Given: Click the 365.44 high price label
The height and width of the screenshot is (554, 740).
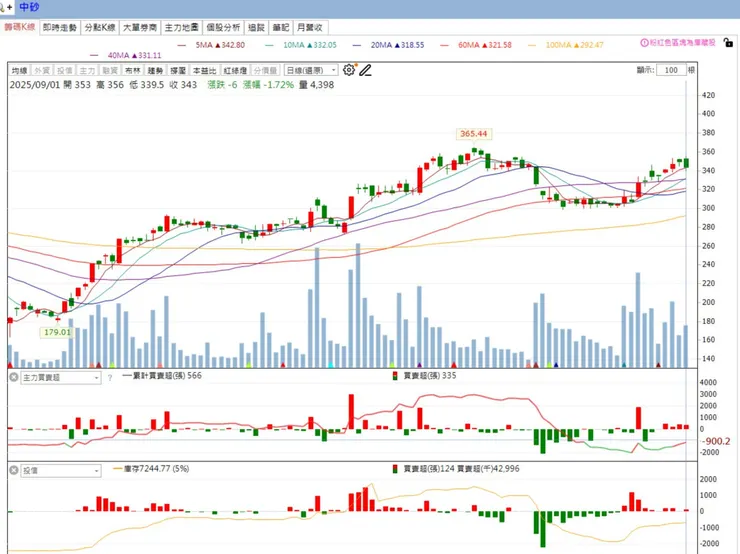Looking at the screenshot, I should tap(473, 134).
